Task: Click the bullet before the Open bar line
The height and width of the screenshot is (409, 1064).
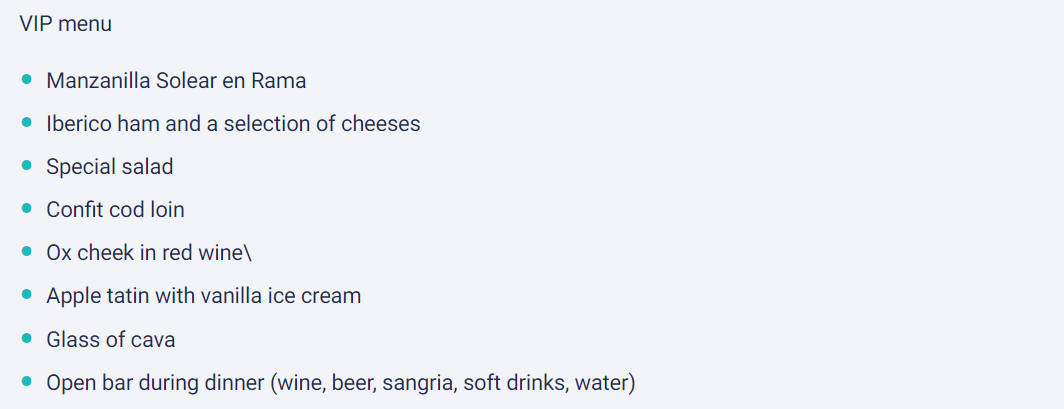Action: click(27, 381)
